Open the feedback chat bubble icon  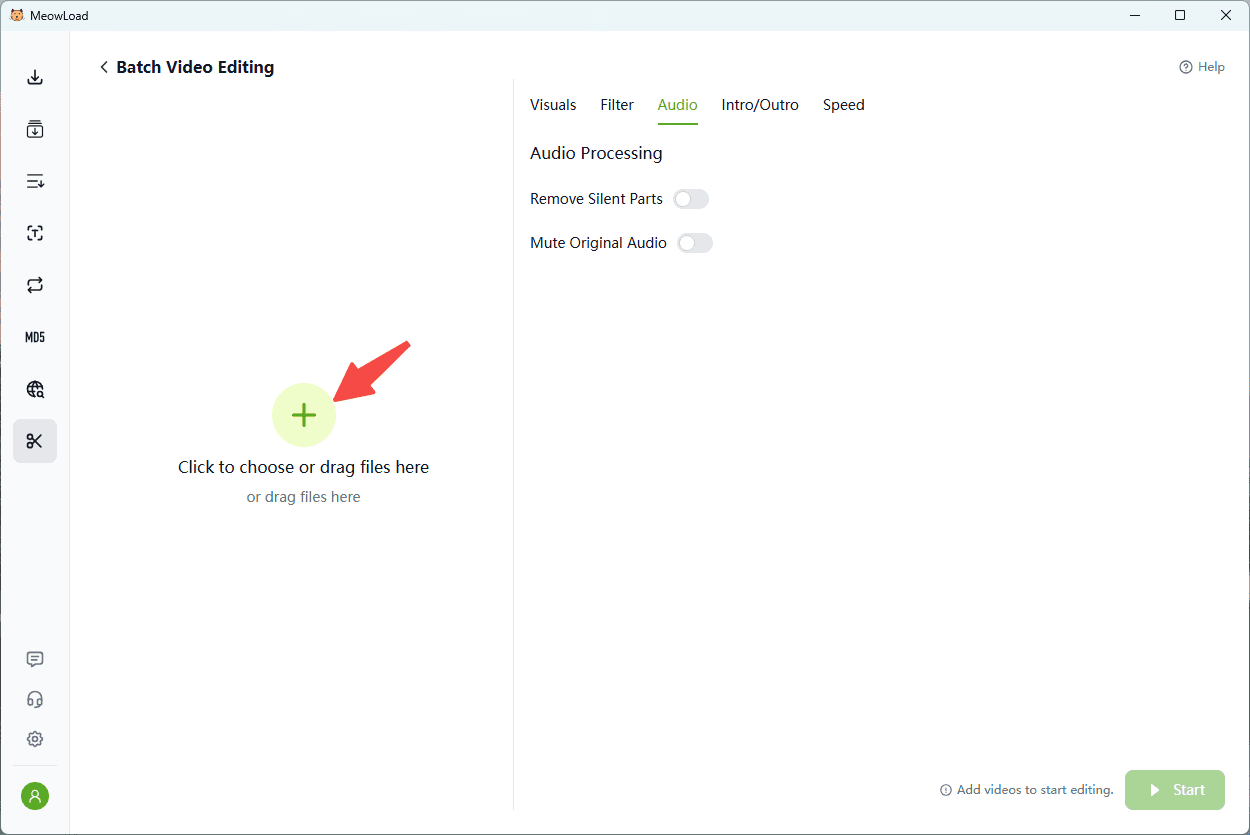[x=35, y=659]
